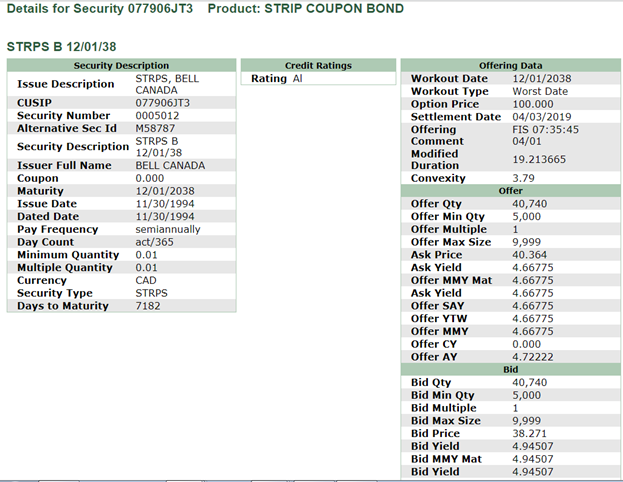623x482 pixels.
Task: Select the Pay Frequency value "semiannually"
Action: click(168, 229)
